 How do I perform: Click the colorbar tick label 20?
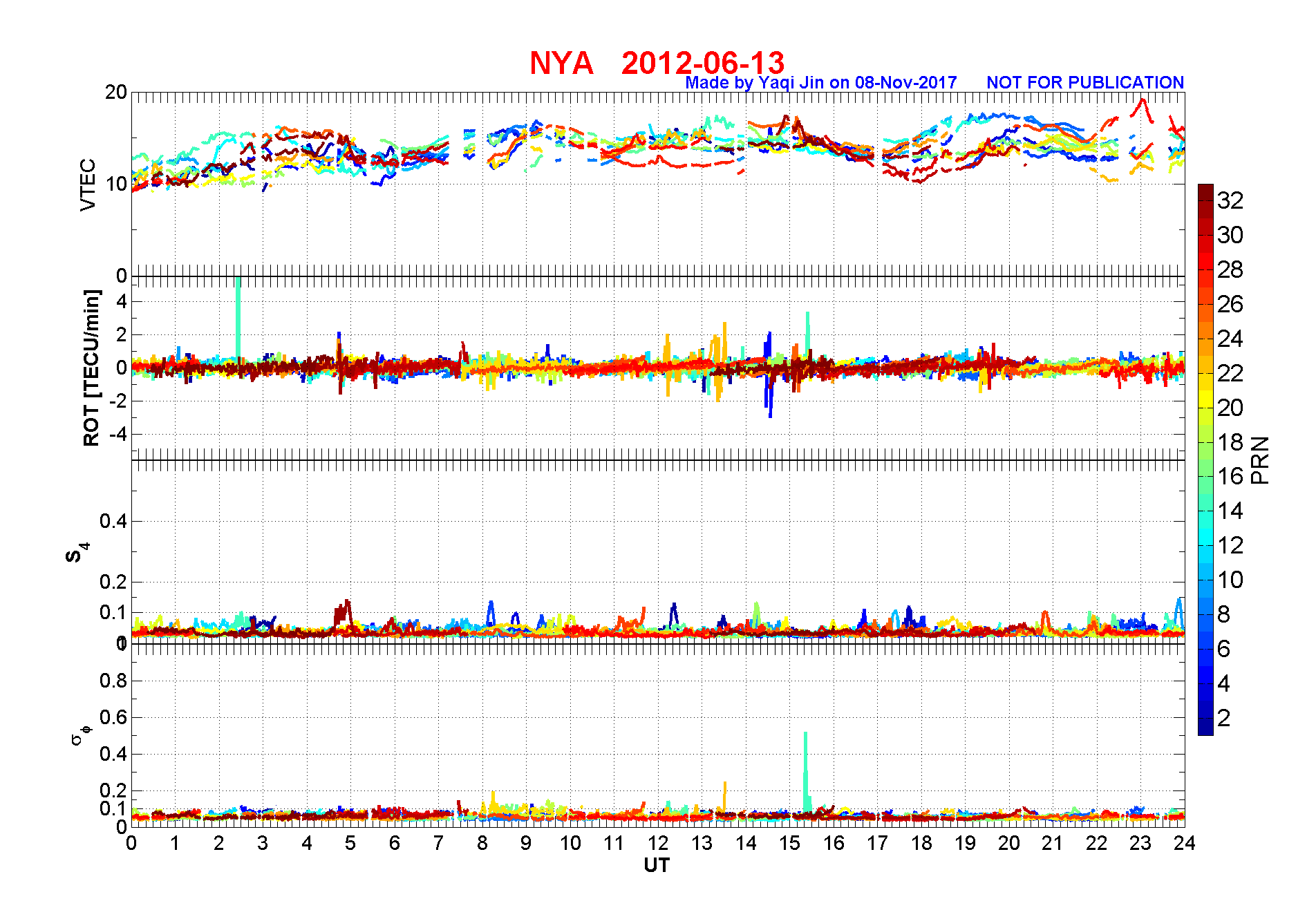tap(1230, 408)
